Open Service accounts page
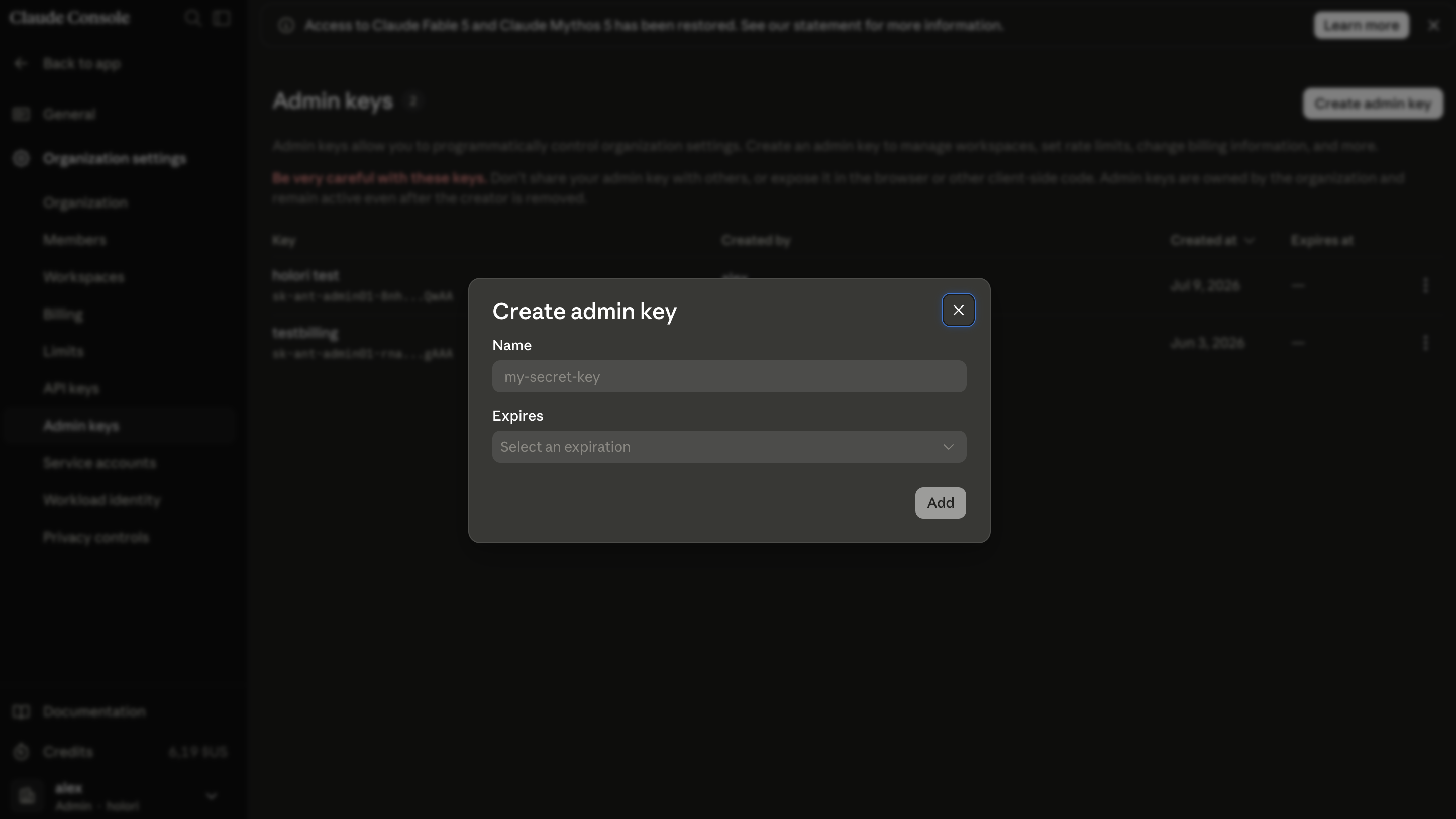This screenshot has height=819, width=1456. pyautogui.click(x=99, y=463)
